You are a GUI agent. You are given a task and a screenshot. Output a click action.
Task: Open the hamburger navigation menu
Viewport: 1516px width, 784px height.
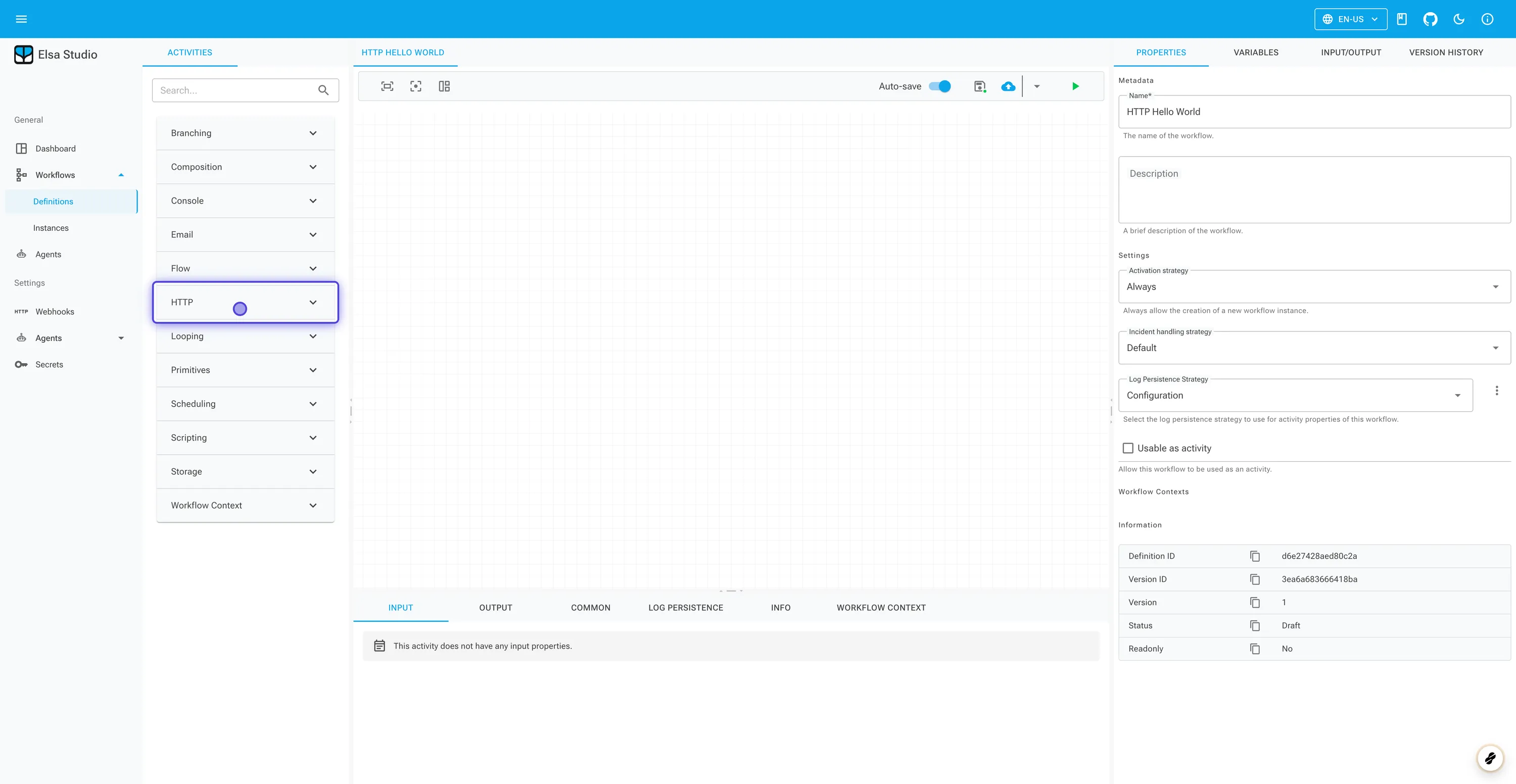(21, 19)
